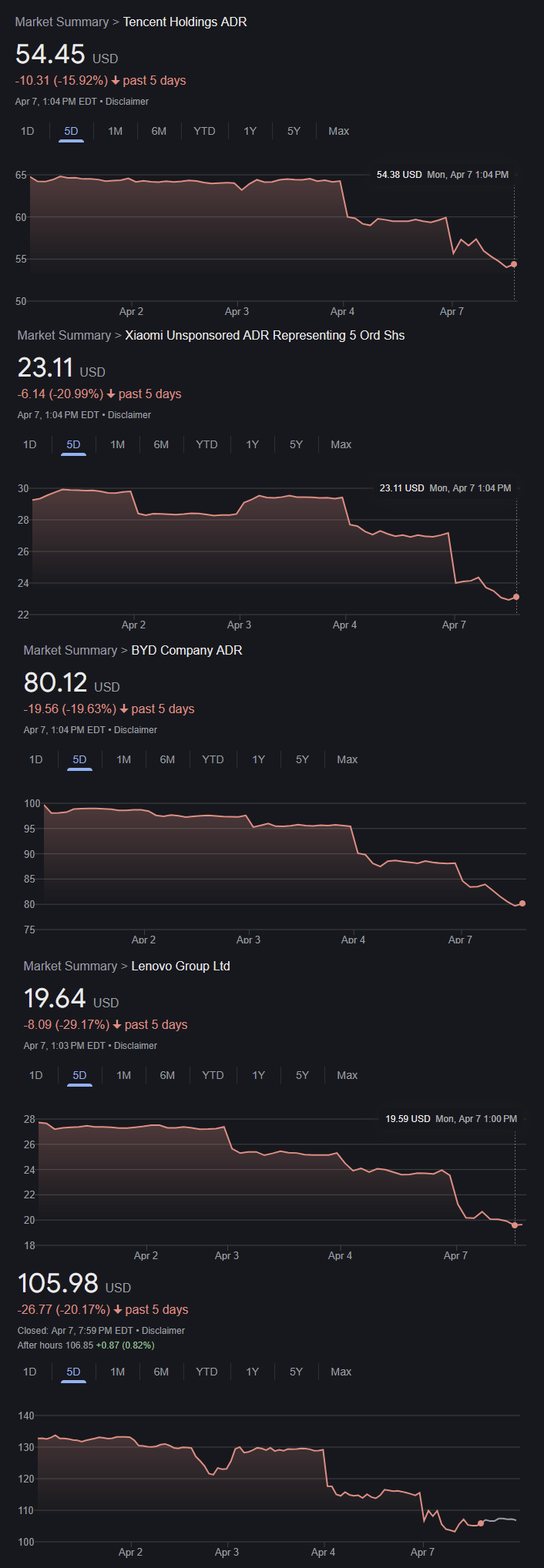This screenshot has width=544, height=1568.
Task: Show Max history for BYD Company
Action: pyautogui.click(x=348, y=759)
